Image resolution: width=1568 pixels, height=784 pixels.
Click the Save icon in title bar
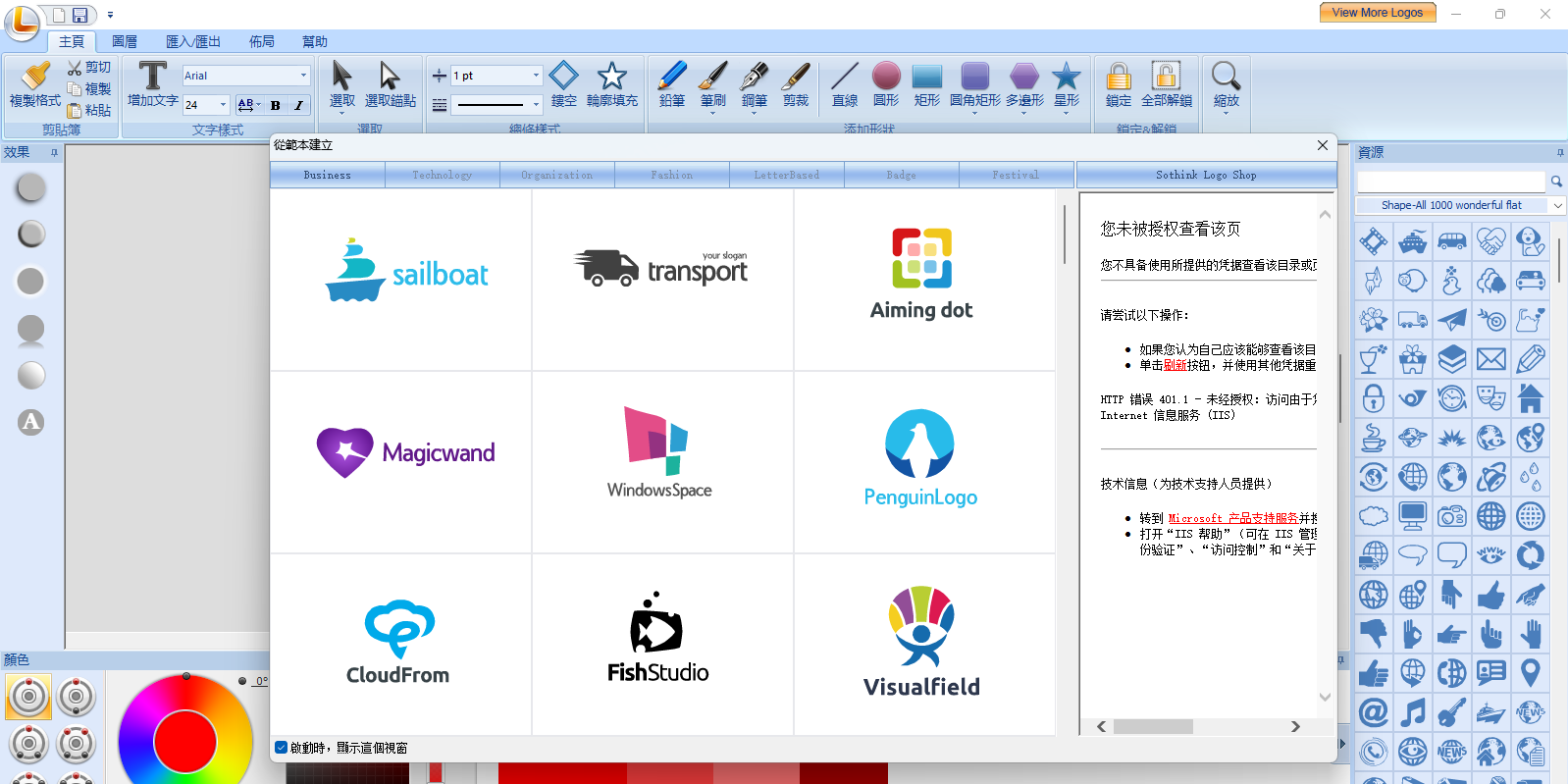click(x=80, y=15)
